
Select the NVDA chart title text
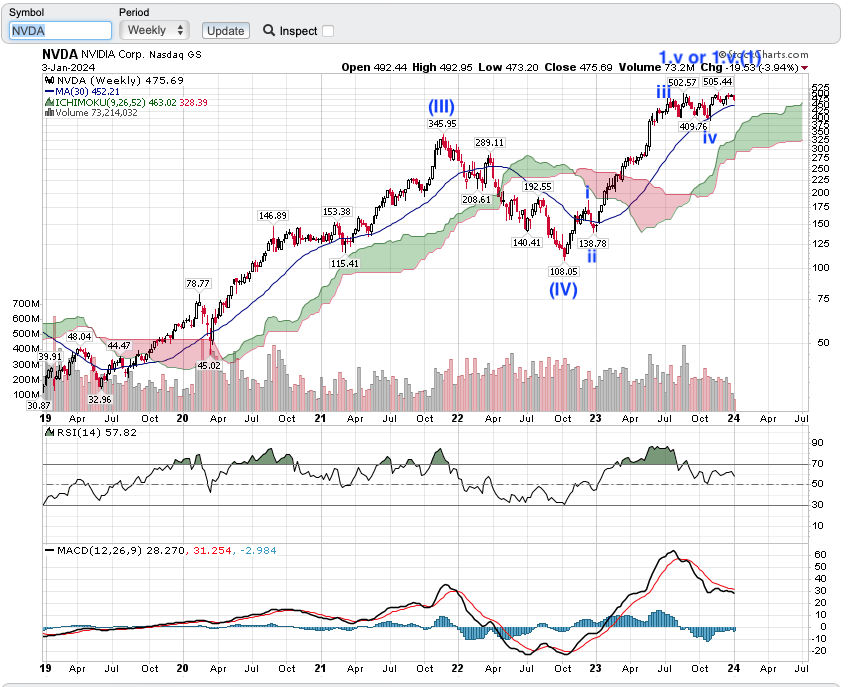[x=60, y=54]
